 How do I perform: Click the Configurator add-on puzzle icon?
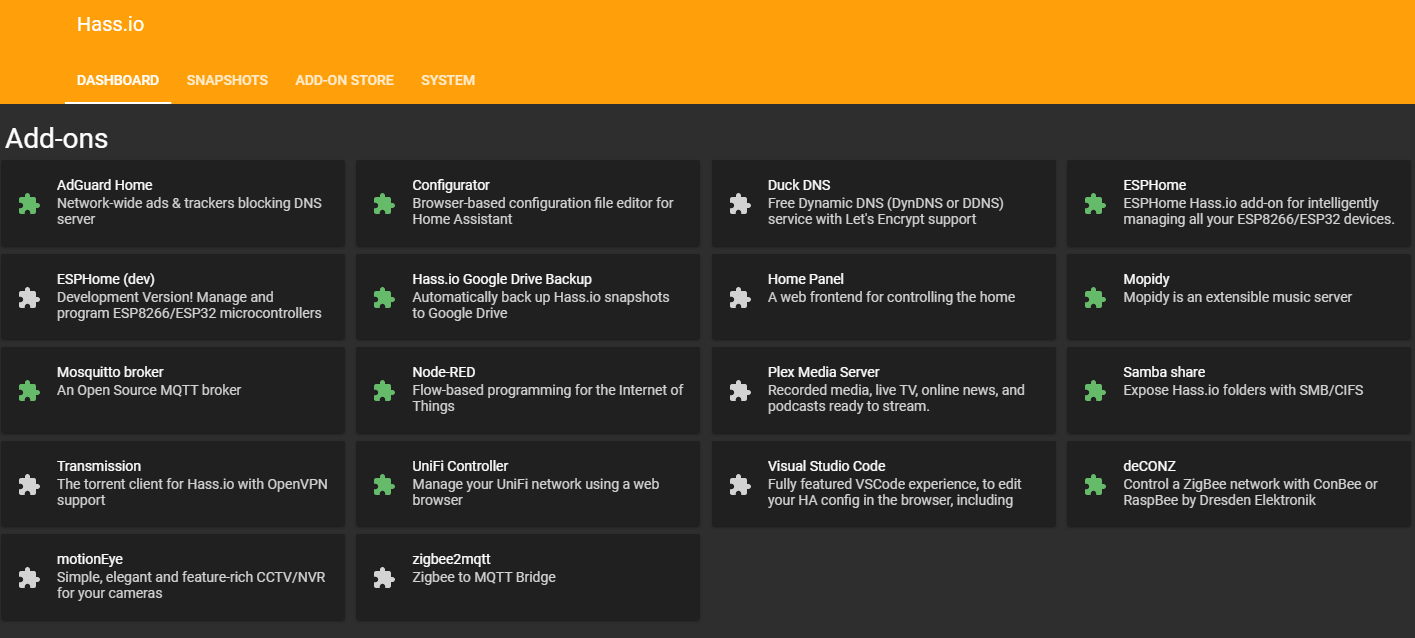tap(384, 204)
